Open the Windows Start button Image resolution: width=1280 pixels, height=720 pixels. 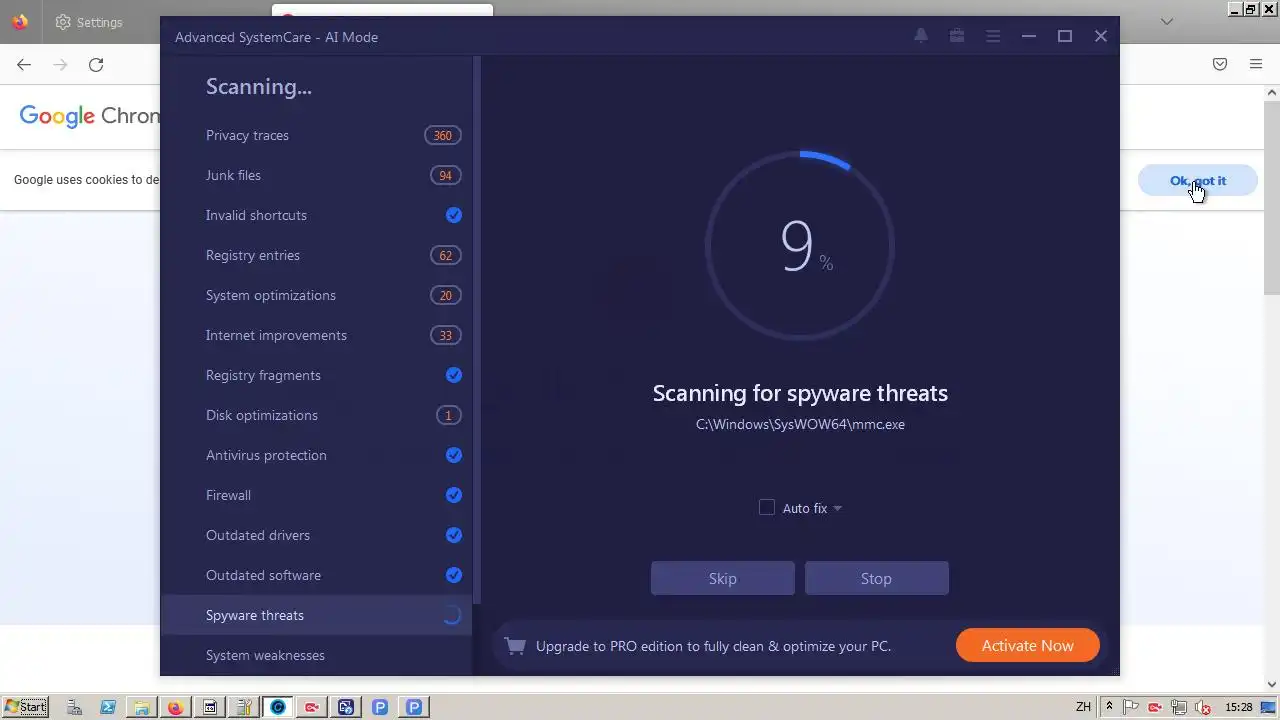tap(26, 707)
